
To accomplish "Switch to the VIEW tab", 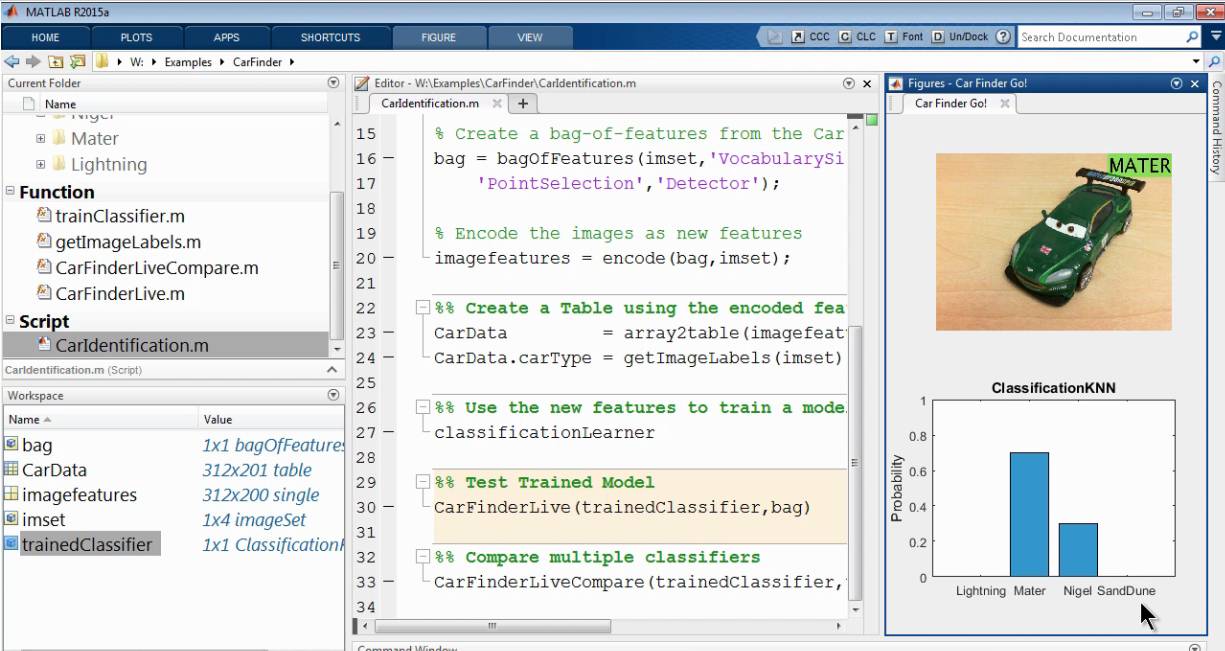I will tap(530, 37).
